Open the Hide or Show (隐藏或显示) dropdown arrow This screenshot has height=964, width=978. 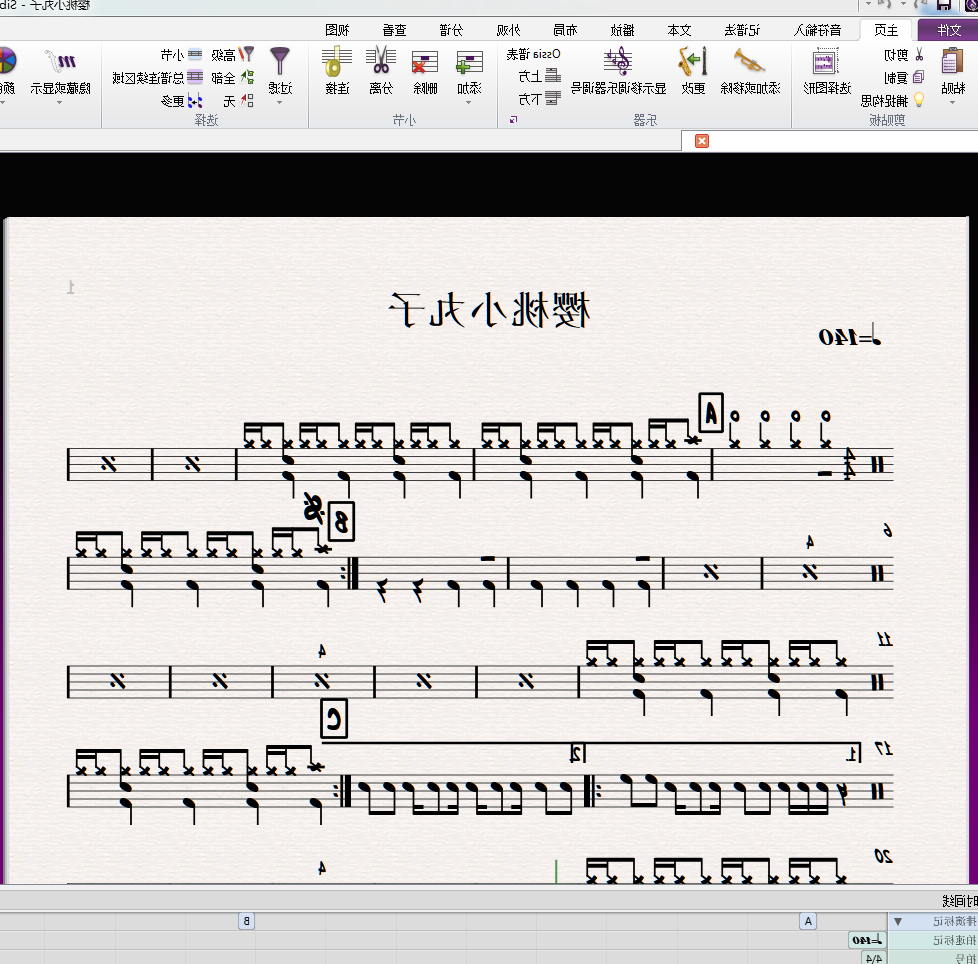tap(60, 102)
